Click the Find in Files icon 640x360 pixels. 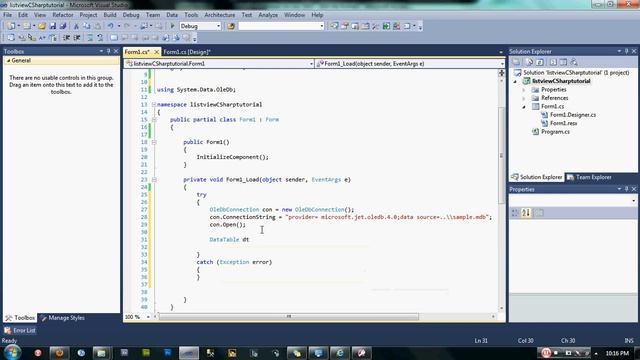point(231,26)
